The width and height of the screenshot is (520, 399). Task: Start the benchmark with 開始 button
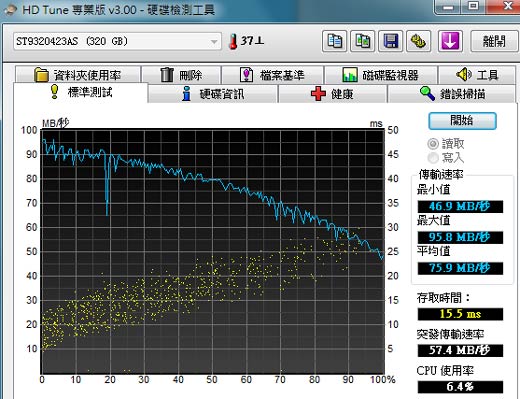[462, 121]
